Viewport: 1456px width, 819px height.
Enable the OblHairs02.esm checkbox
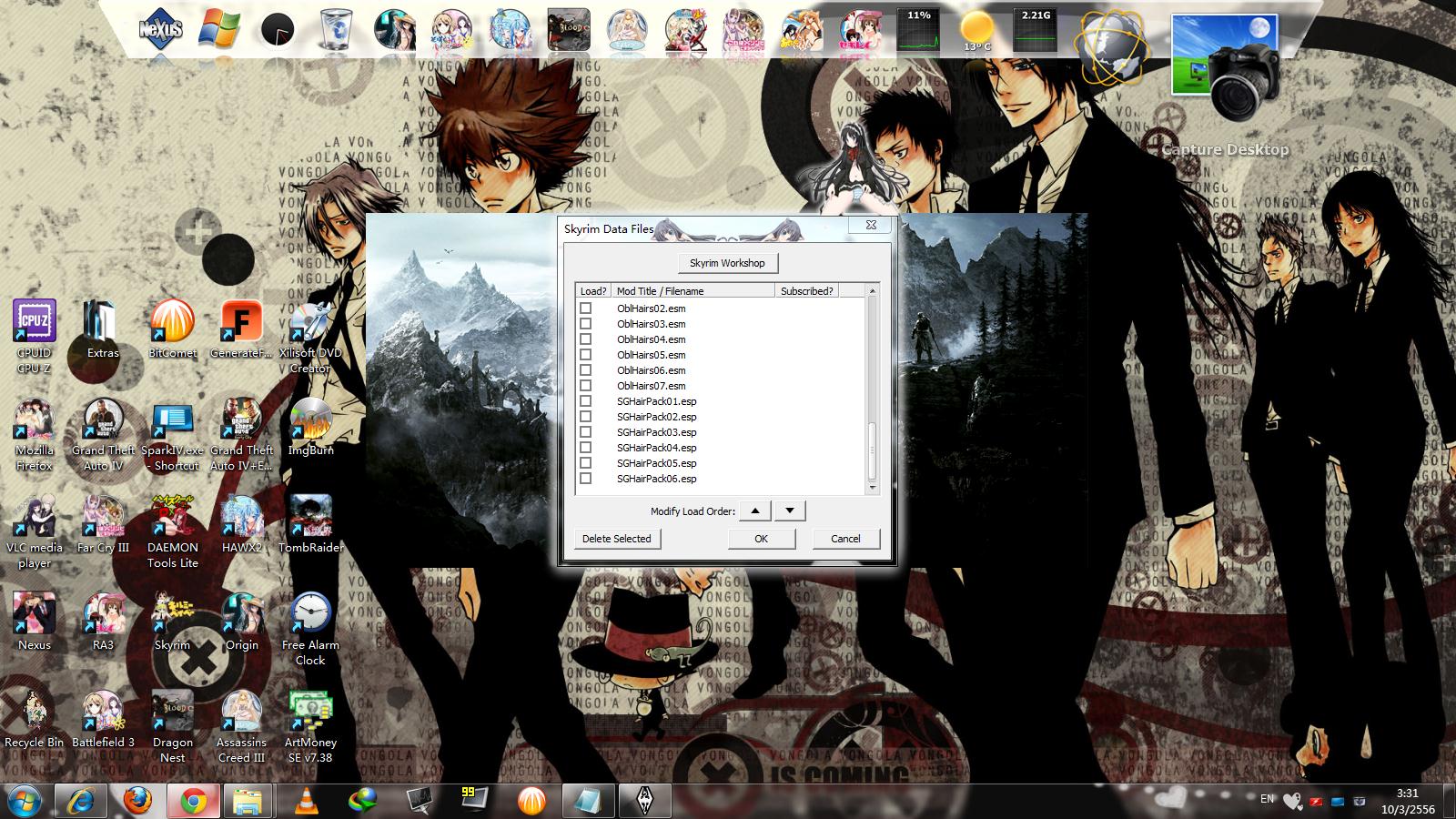click(585, 308)
